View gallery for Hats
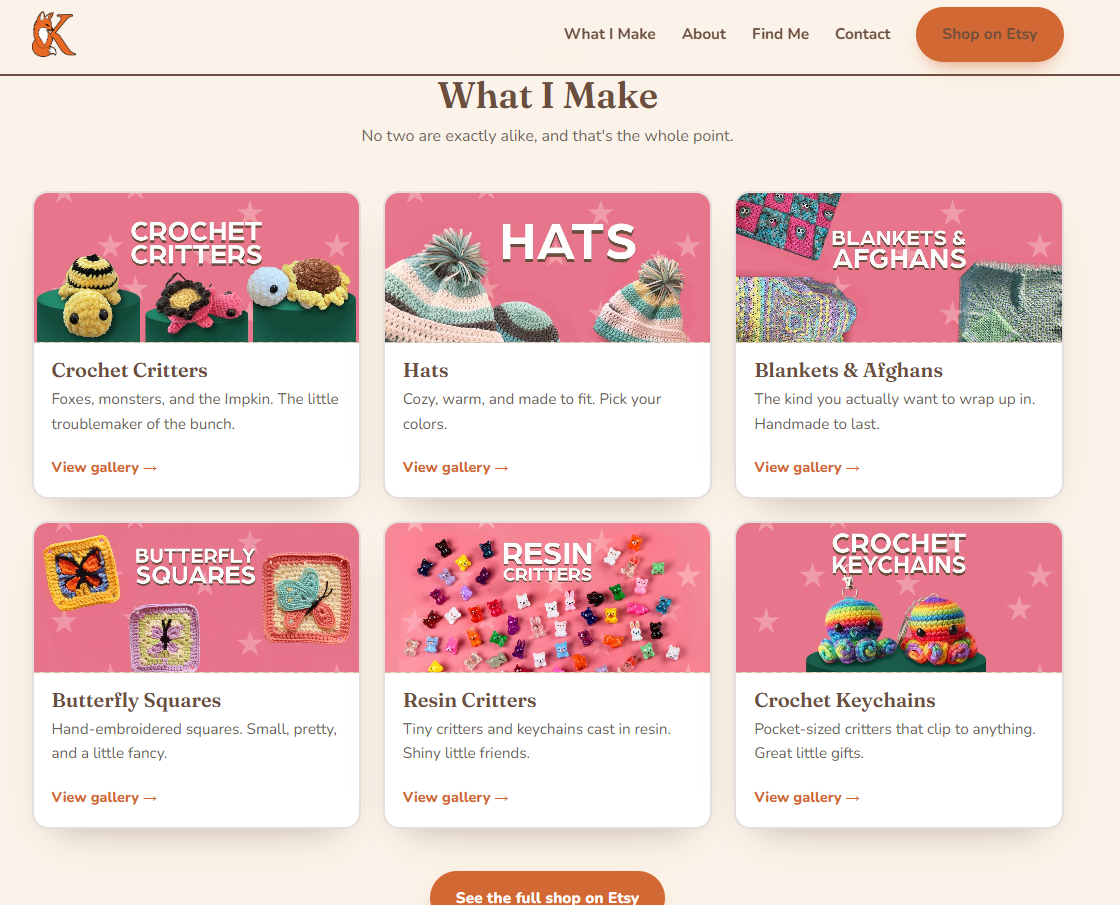Image resolution: width=1120 pixels, height=905 pixels. click(x=456, y=467)
